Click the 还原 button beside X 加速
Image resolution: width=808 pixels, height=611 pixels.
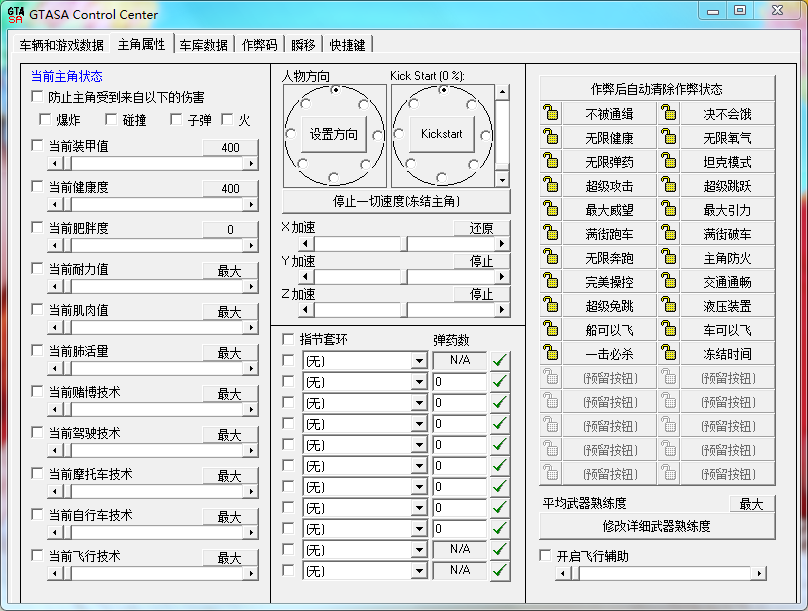[x=482, y=228]
